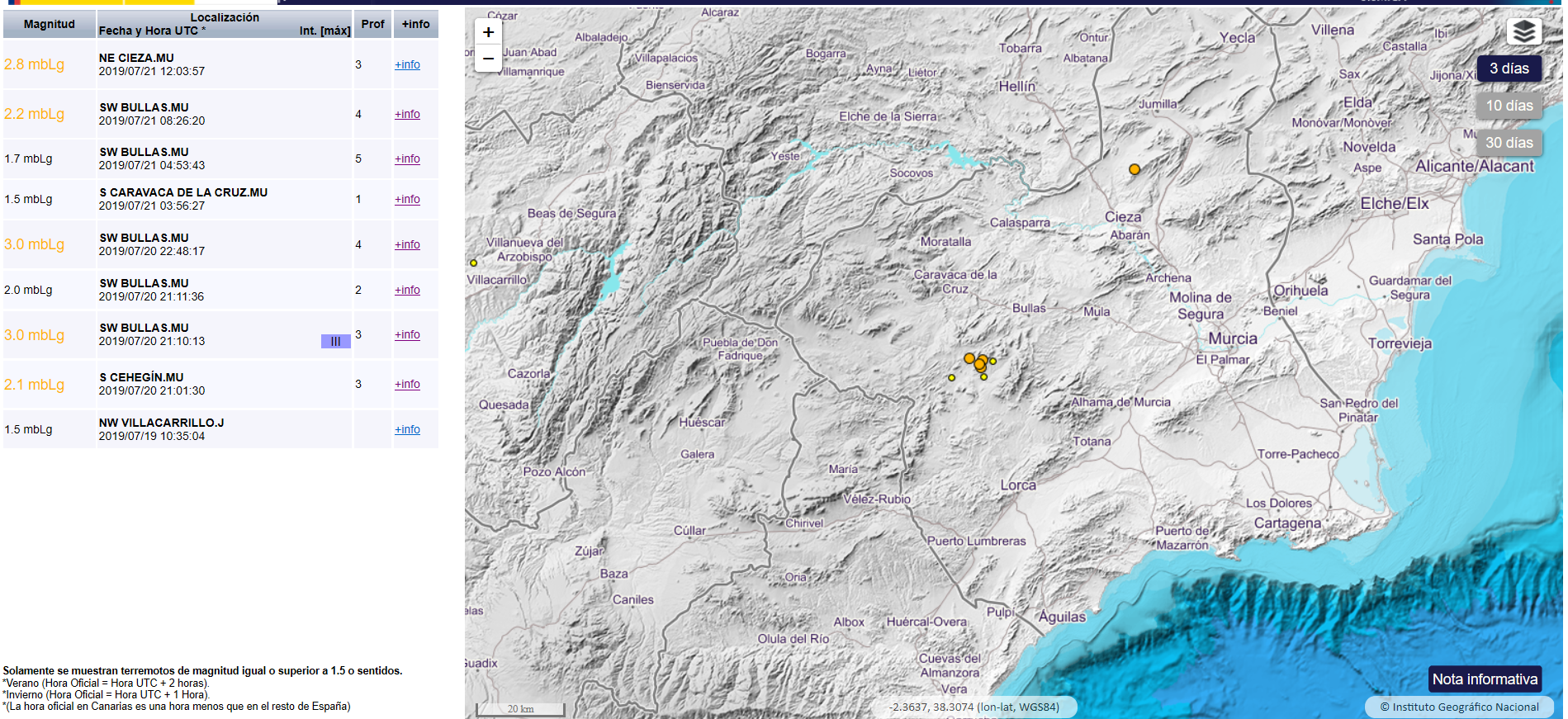Zoom in on the map with plus button
This screenshot has width=1568, height=719.
488,32
